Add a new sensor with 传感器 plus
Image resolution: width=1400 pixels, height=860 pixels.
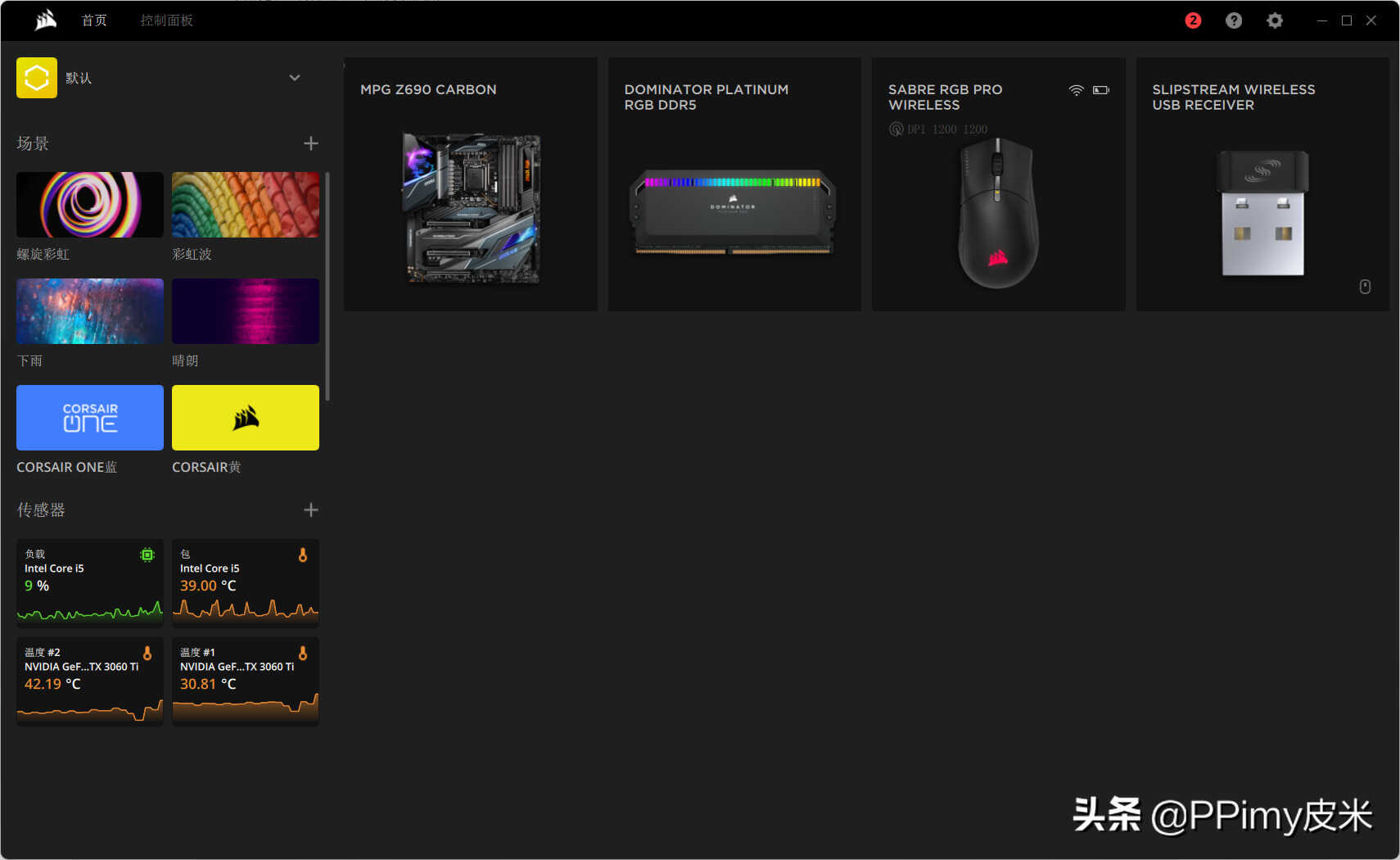click(x=311, y=510)
